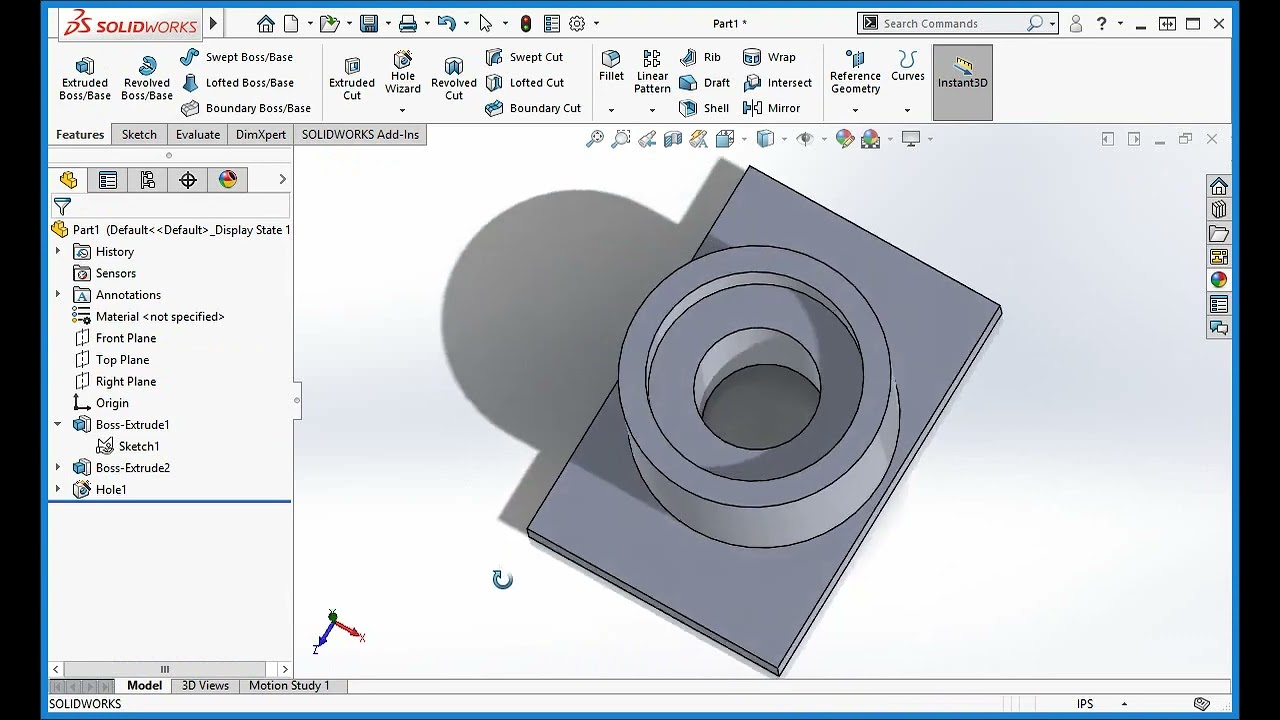
Task: Open the Hole Wizard dropdown arrow
Action: 403,110
